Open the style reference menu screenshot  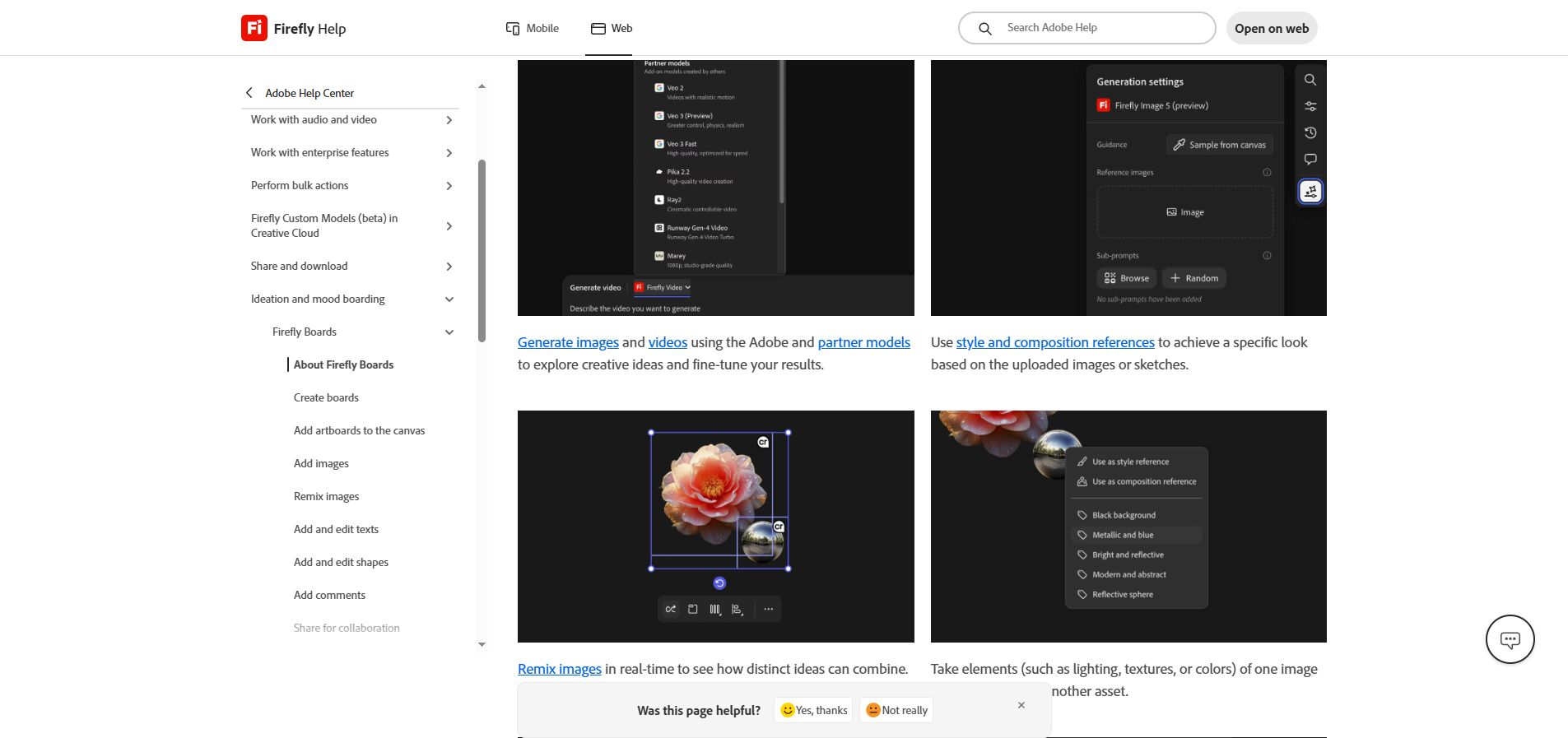[1128, 527]
